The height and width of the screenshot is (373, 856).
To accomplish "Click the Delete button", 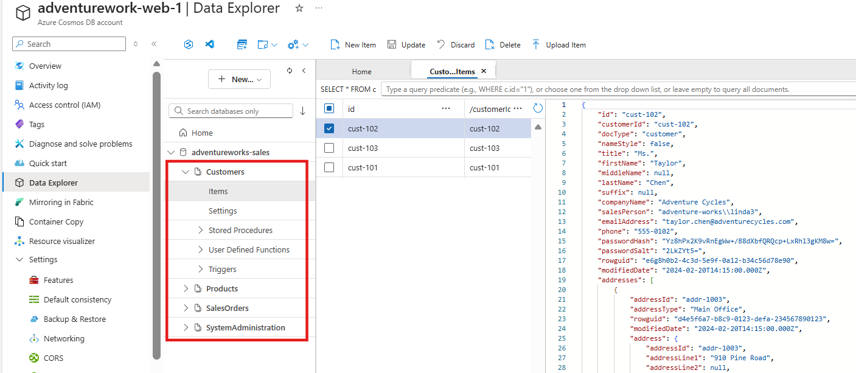I will (x=503, y=45).
